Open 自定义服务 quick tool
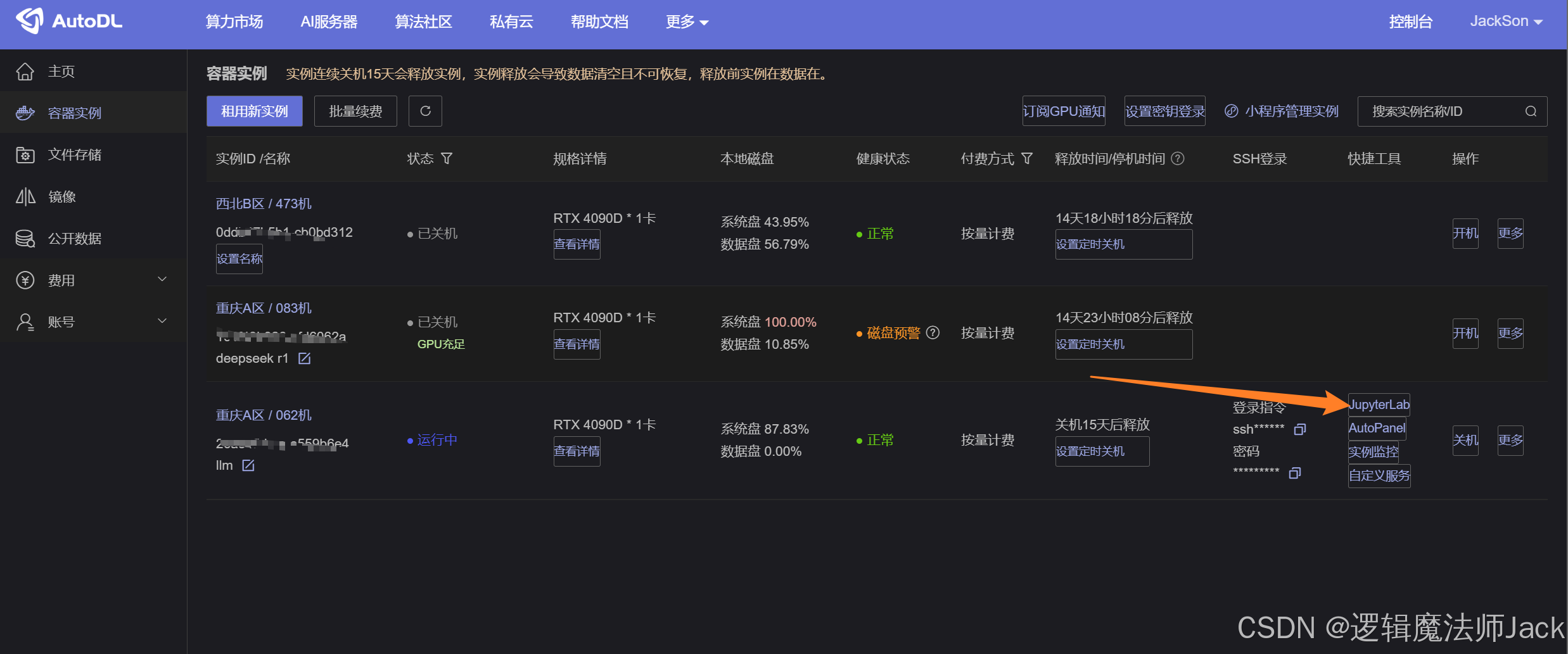This screenshot has width=1568, height=654. click(x=1379, y=475)
